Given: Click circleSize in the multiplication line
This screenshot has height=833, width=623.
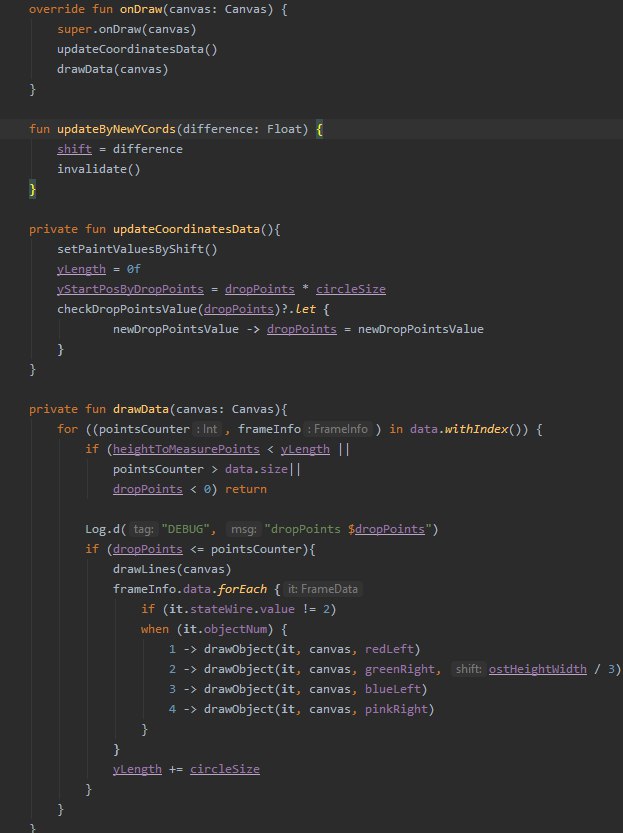Looking at the screenshot, I should [x=351, y=289].
